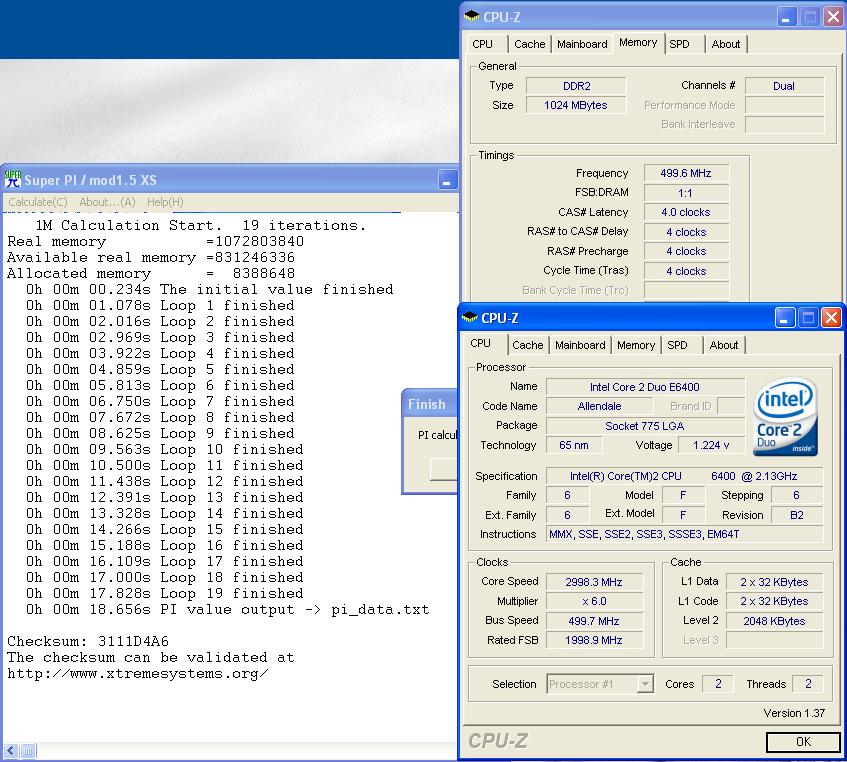Select the Memory tab in back CPU-Z window
Screen dimensions: 847x762
click(x=638, y=43)
